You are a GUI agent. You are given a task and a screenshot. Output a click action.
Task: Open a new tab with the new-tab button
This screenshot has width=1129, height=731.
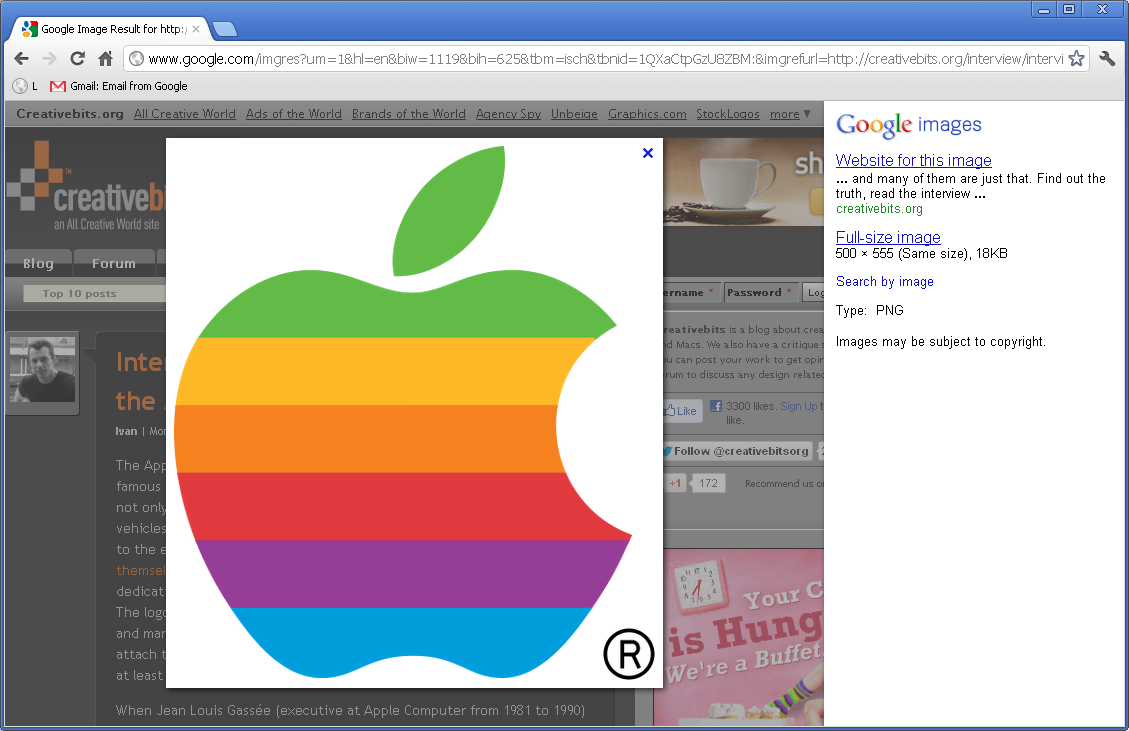[225, 29]
